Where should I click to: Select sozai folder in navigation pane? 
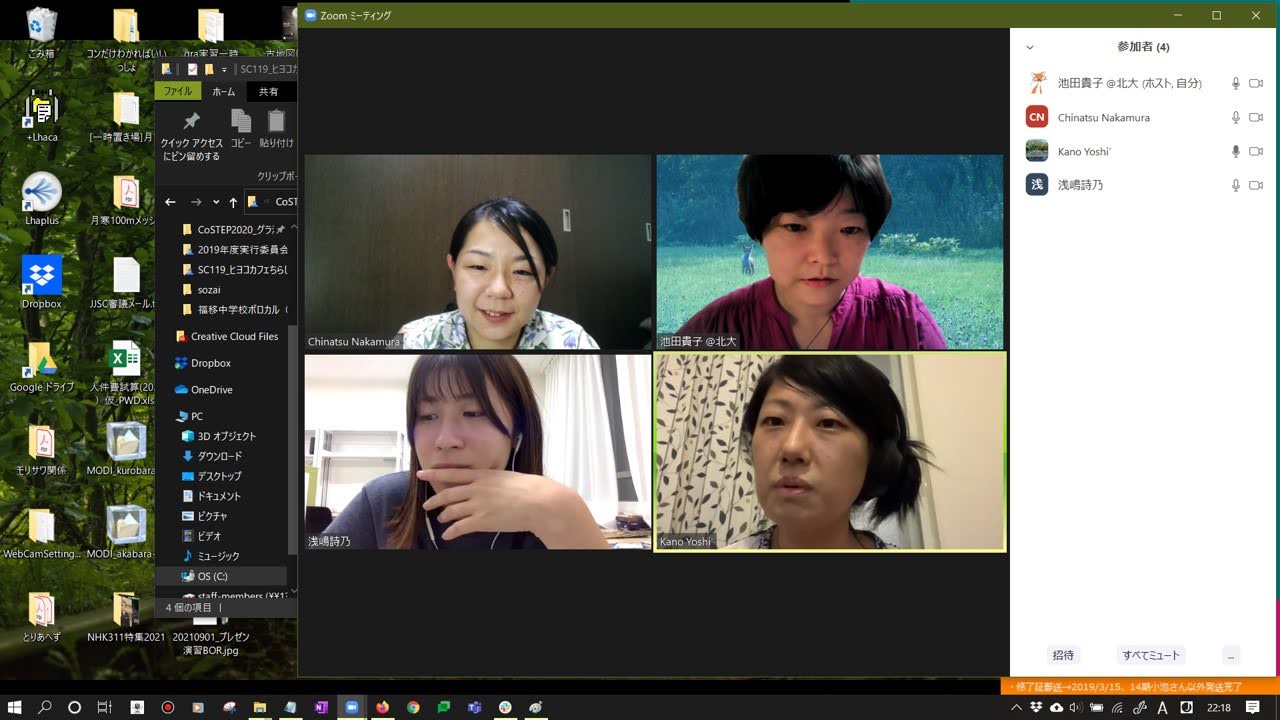click(201, 289)
